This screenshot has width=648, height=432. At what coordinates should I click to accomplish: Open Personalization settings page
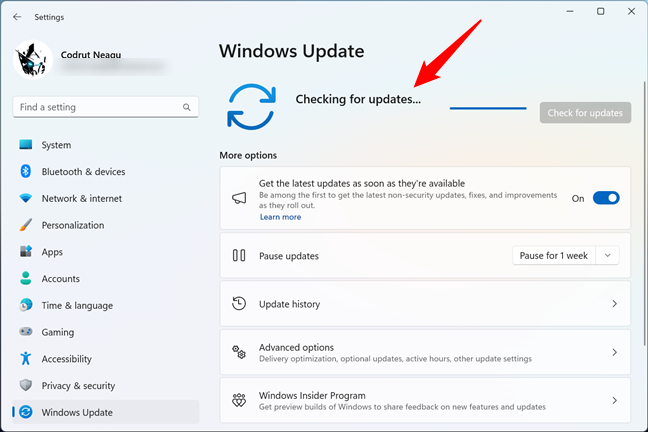(106, 225)
